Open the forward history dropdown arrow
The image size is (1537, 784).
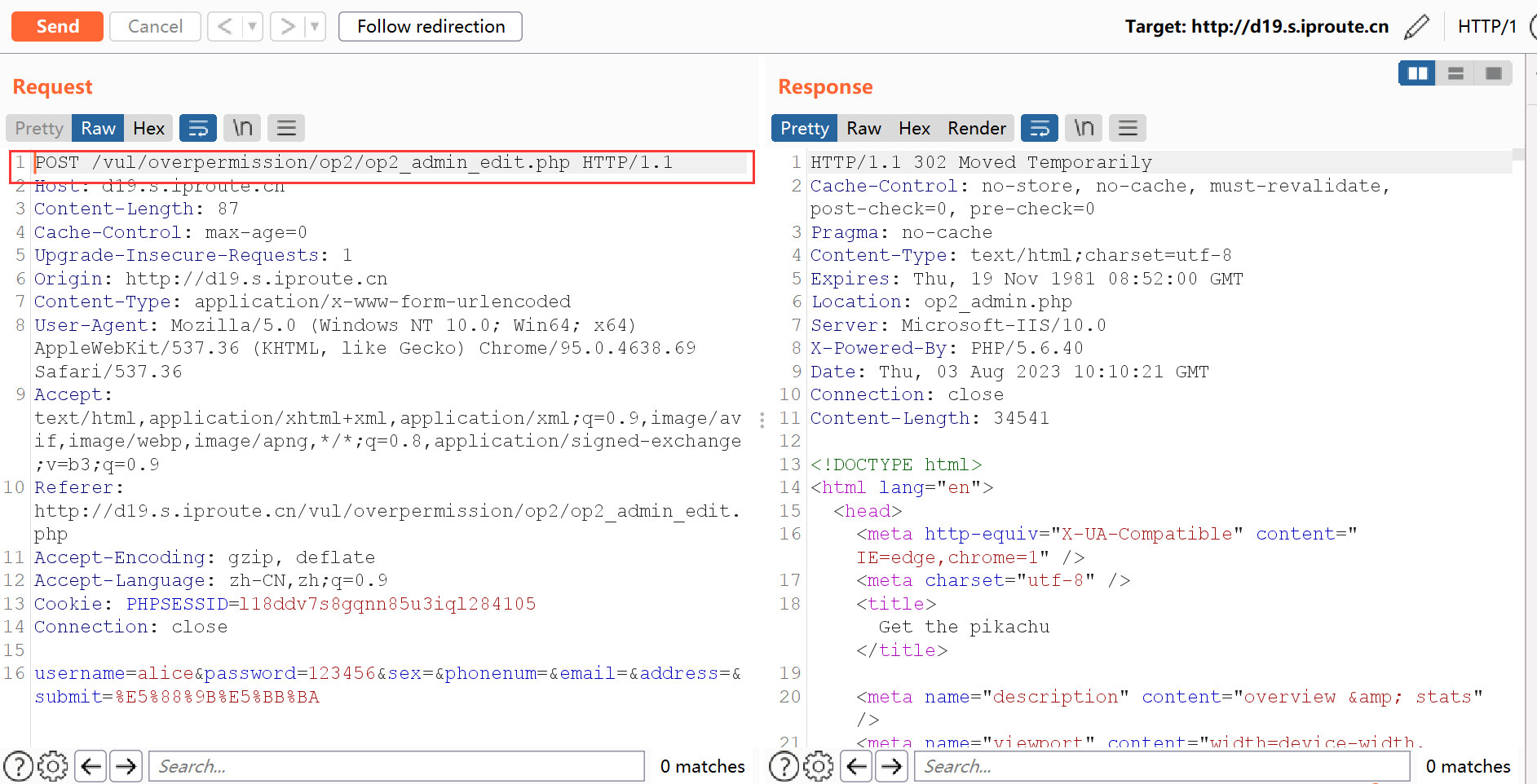pyautogui.click(x=315, y=26)
